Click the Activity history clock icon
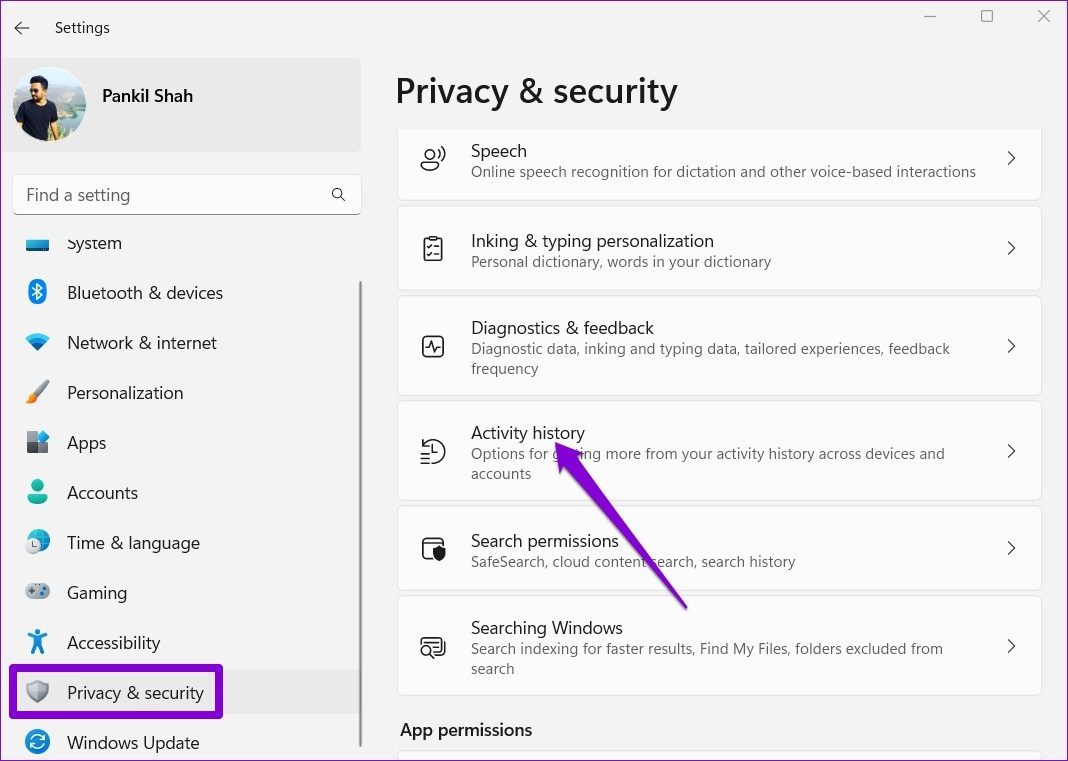Image resolution: width=1068 pixels, height=761 pixels. tap(432, 452)
